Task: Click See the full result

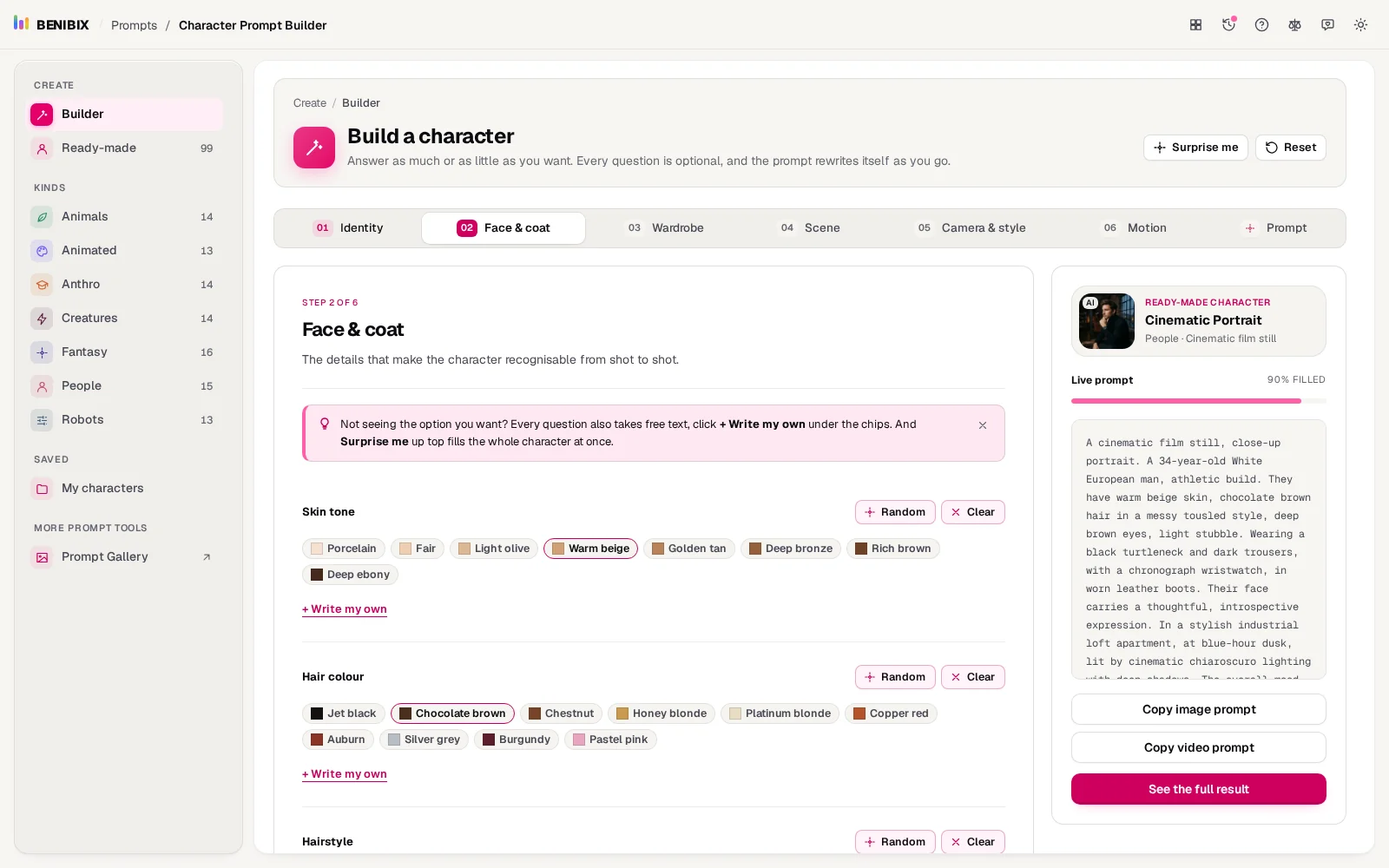Action: coord(1199,789)
